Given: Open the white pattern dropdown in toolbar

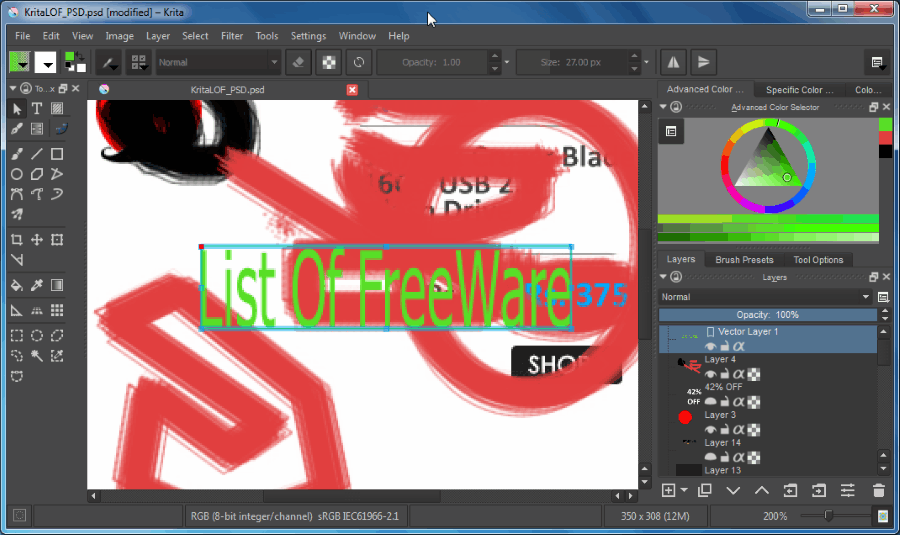Looking at the screenshot, I should tap(45, 62).
